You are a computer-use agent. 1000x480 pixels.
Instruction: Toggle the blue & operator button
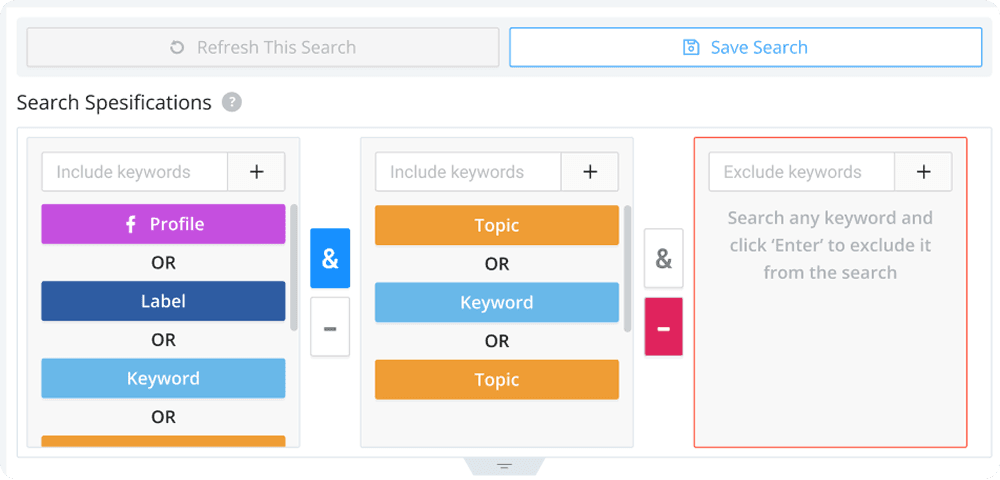click(x=330, y=258)
